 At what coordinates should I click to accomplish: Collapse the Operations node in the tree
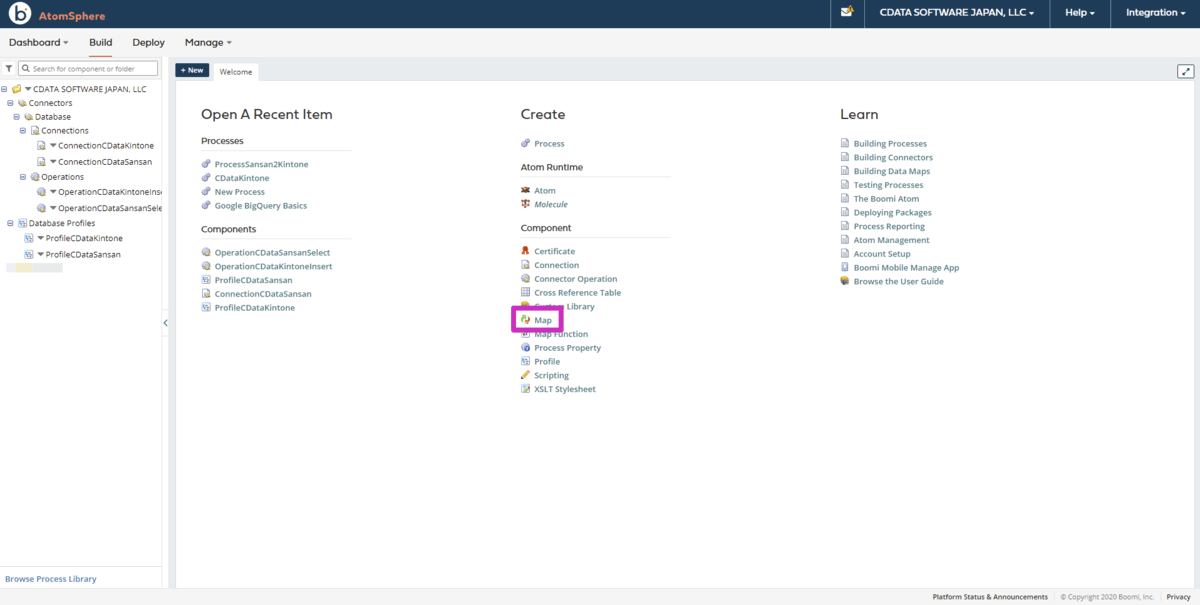[22, 177]
